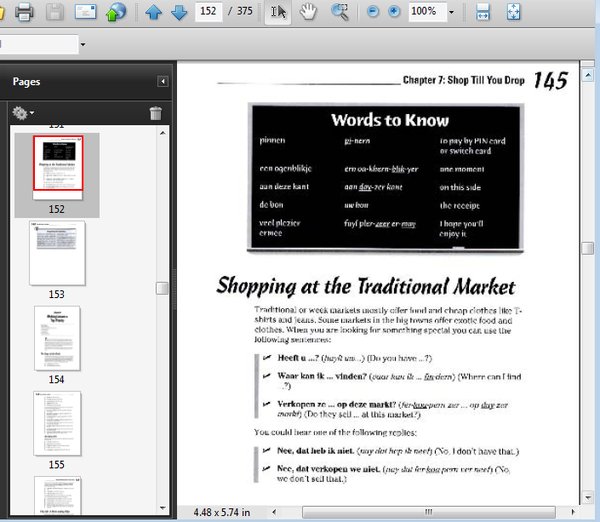Click the Zoom Out minus button
Image resolution: width=600 pixels, height=522 pixels.
click(373, 12)
